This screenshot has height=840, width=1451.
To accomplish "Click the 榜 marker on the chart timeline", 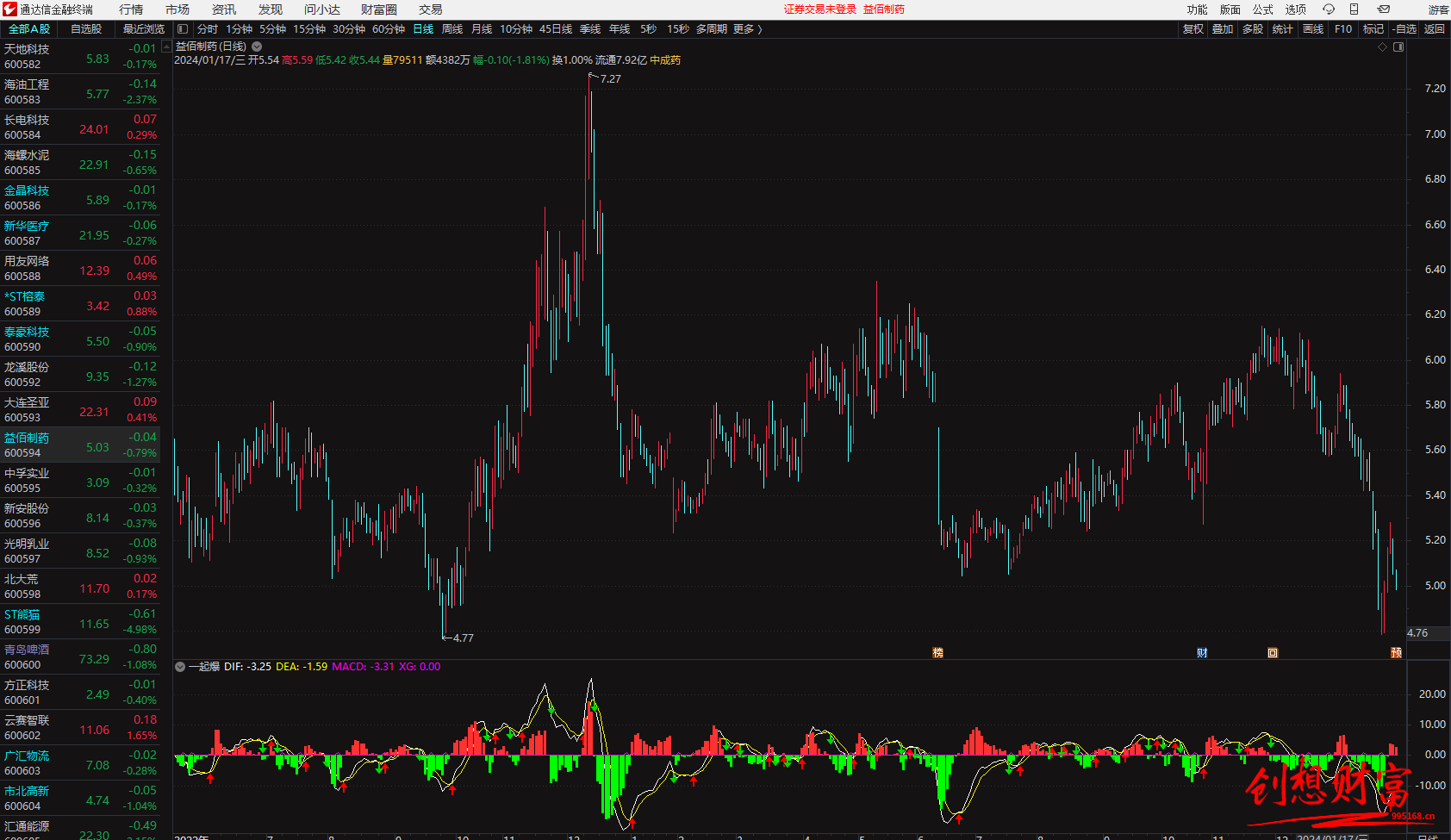I will [x=938, y=653].
